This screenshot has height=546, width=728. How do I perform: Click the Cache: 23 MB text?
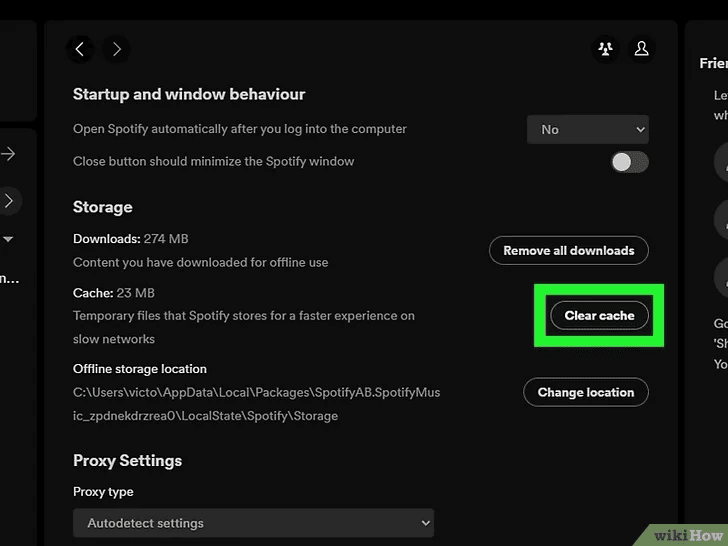point(114,293)
